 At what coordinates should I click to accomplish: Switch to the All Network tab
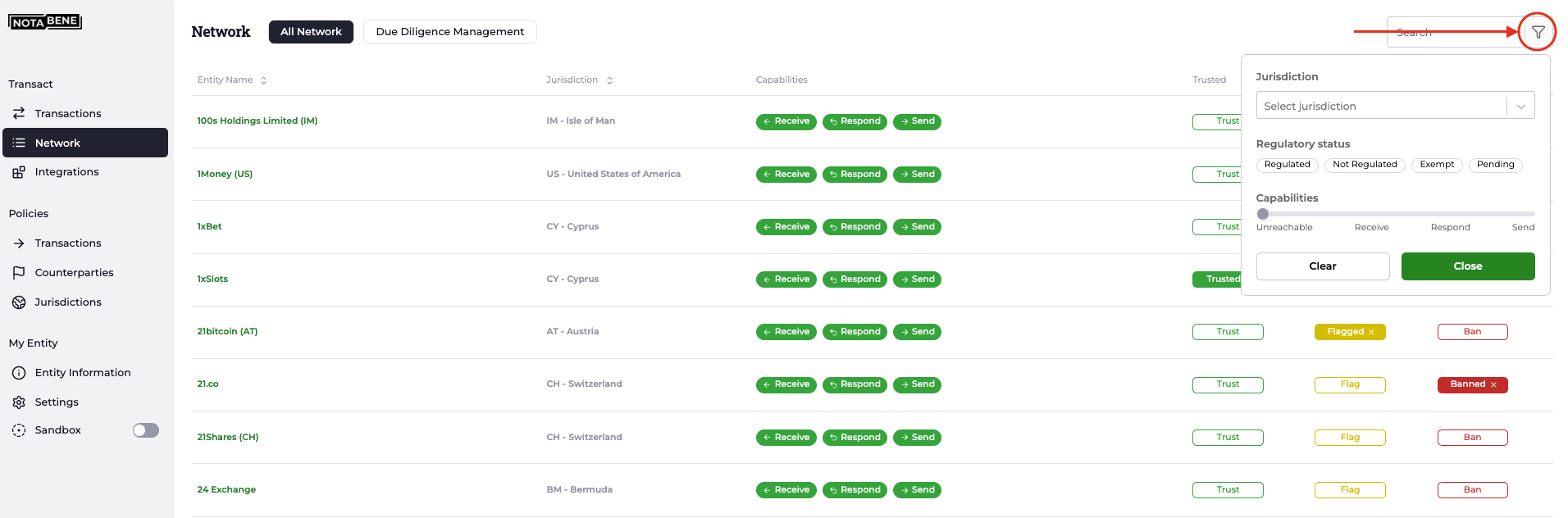[x=311, y=32]
